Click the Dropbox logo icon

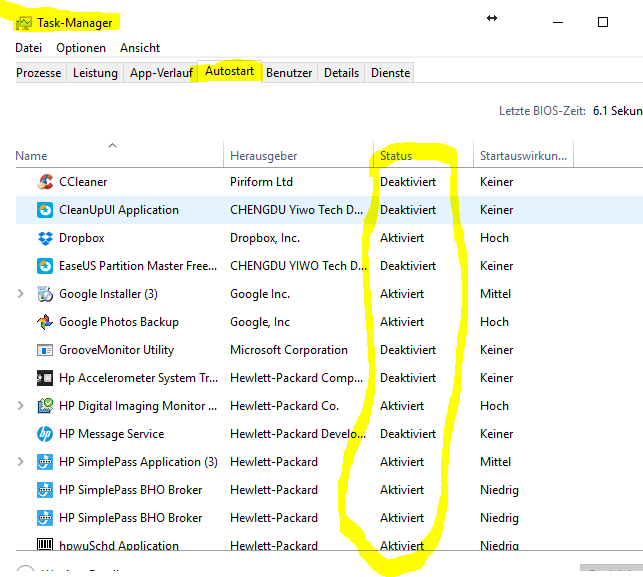(x=45, y=238)
